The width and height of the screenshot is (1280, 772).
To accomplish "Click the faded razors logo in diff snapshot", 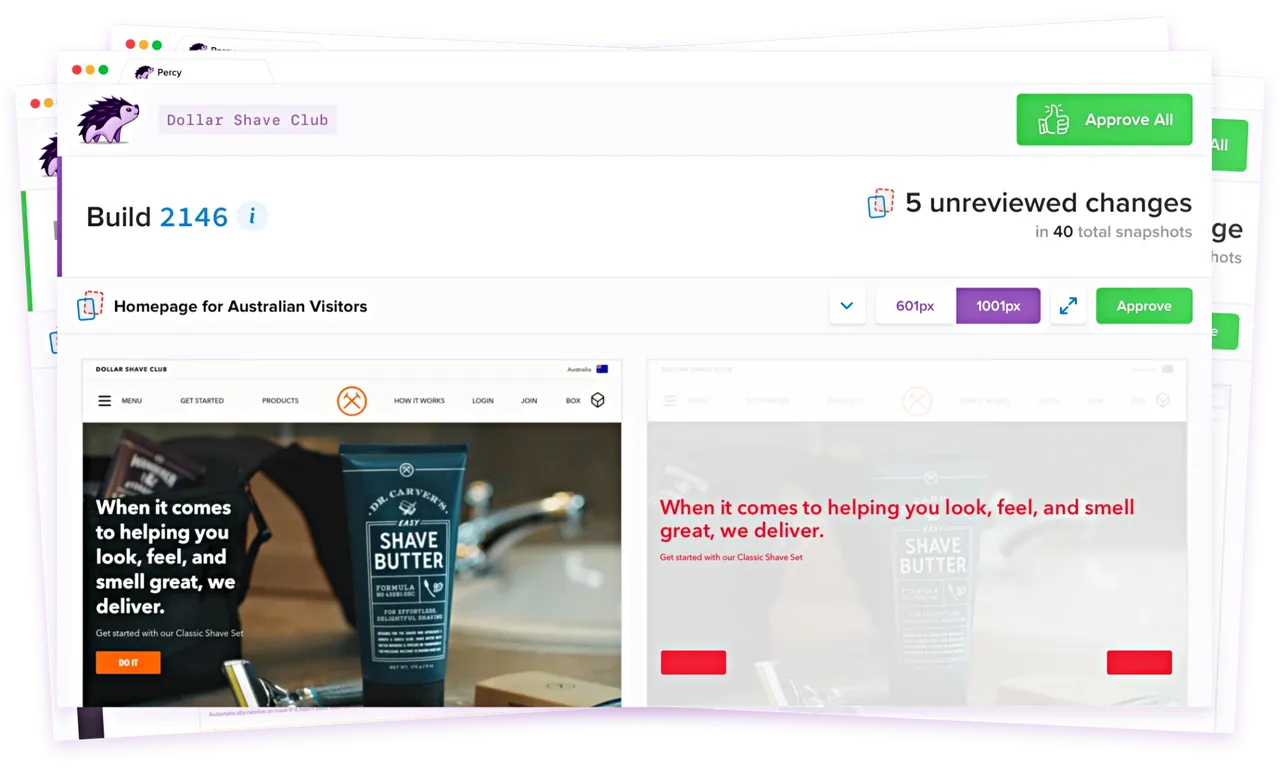I will (x=917, y=401).
